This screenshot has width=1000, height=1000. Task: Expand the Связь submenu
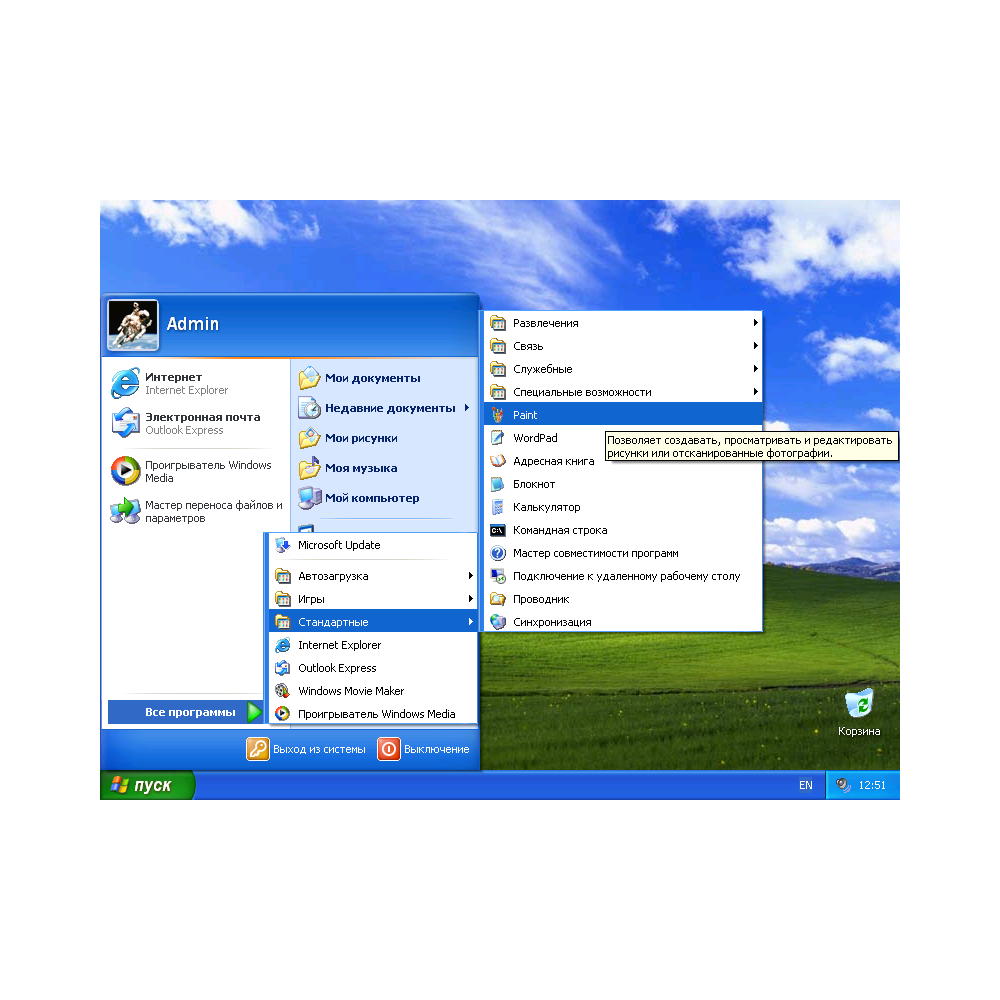point(622,346)
